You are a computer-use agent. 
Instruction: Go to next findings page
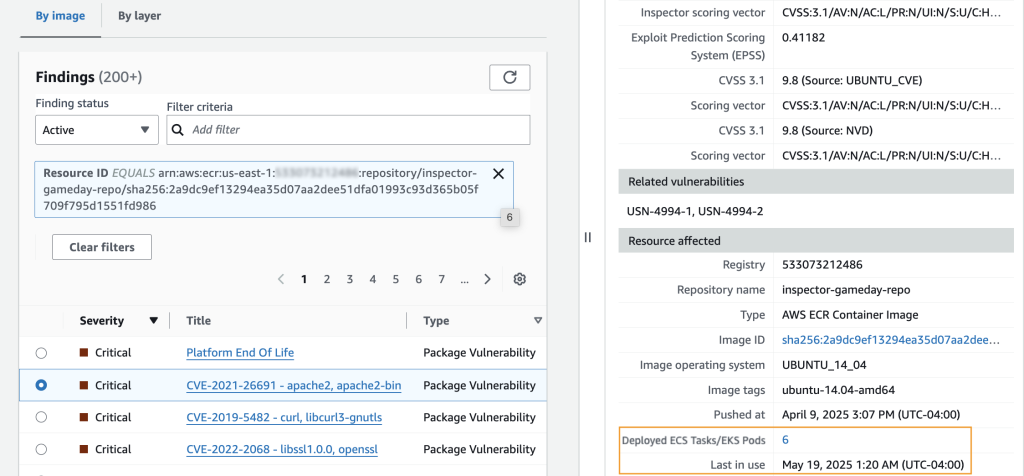488,279
